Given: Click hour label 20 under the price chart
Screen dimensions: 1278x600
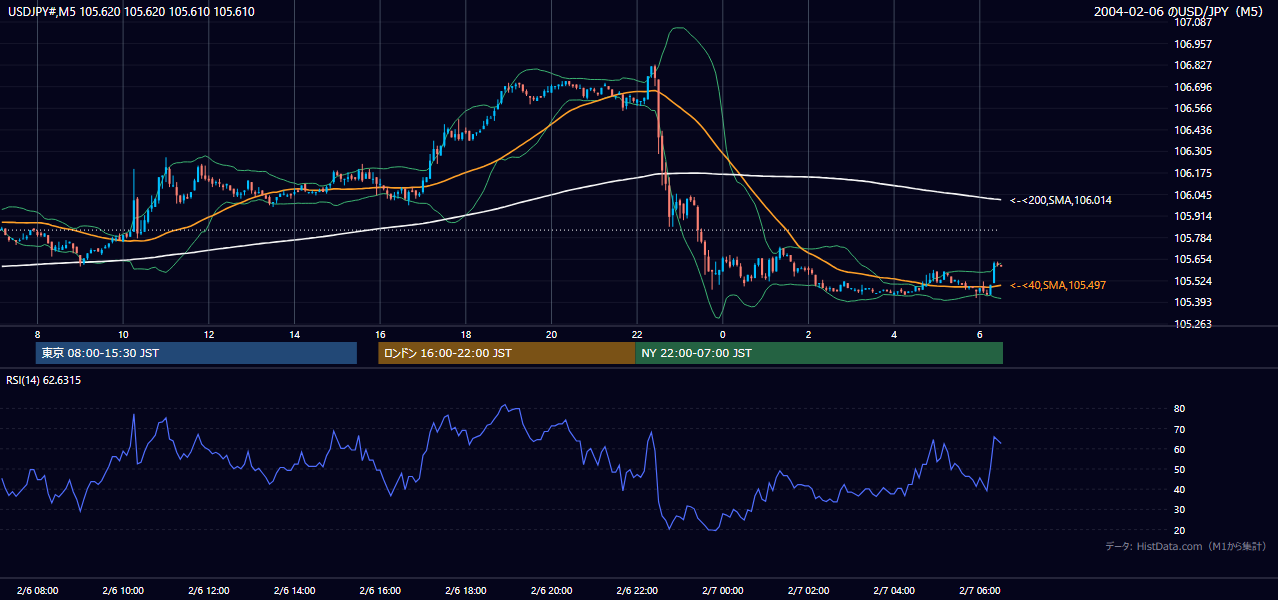Looking at the screenshot, I should pos(551,334).
